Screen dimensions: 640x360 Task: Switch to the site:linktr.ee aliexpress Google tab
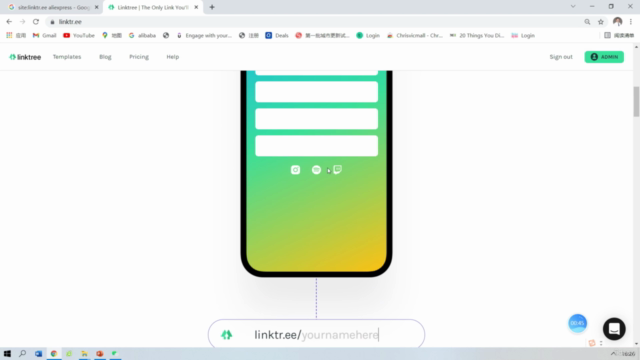click(x=53, y=7)
